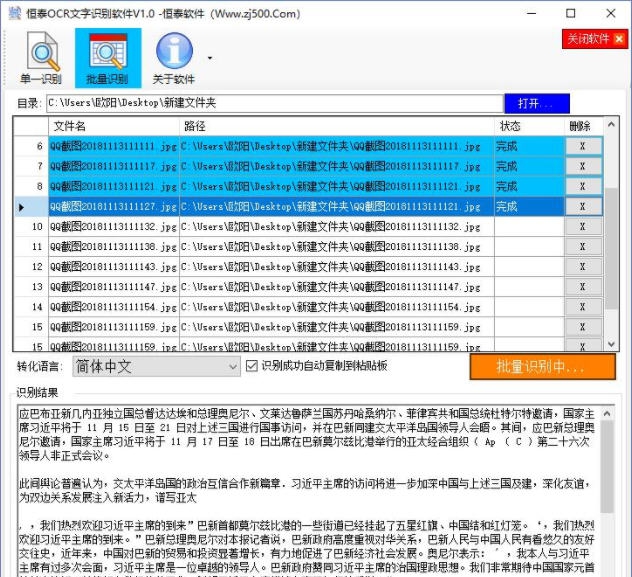Select the 单一识别 single recognition tool
The image size is (632, 577).
point(40,58)
